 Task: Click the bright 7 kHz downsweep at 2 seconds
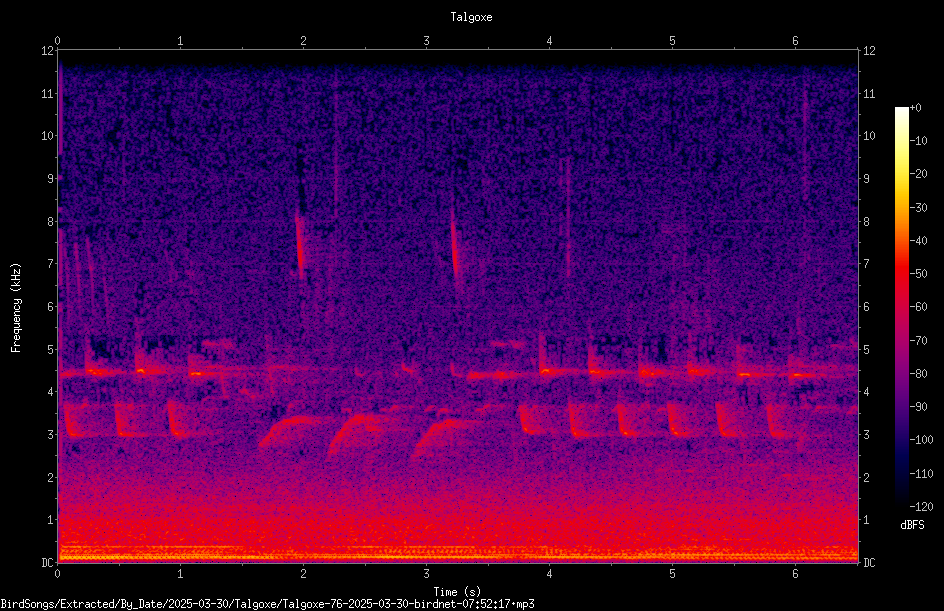point(300,246)
